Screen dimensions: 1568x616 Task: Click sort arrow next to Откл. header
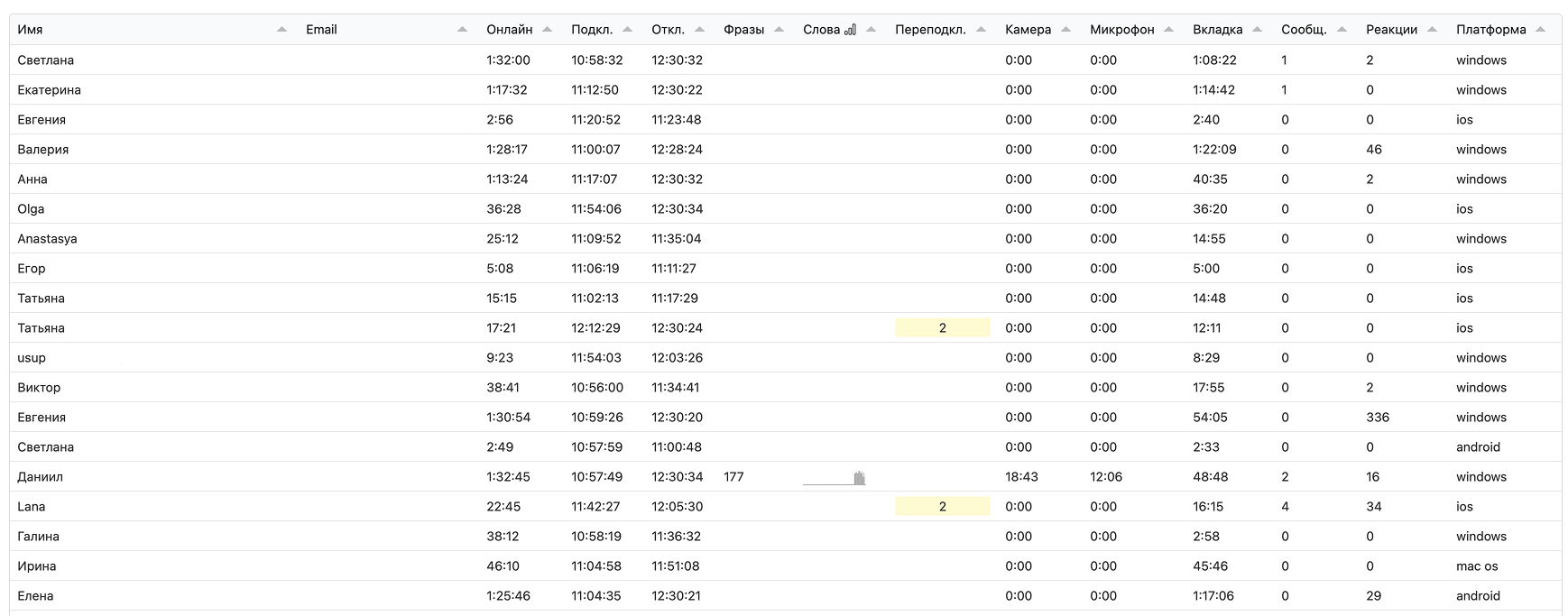[699, 30]
